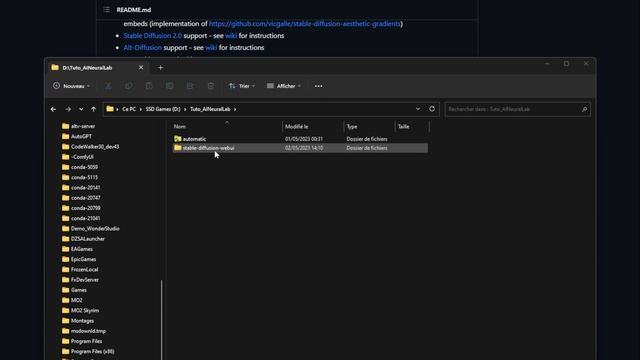
Task: Select CodeWalker30_dev43 in sidebar
Action: [x=95, y=147]
